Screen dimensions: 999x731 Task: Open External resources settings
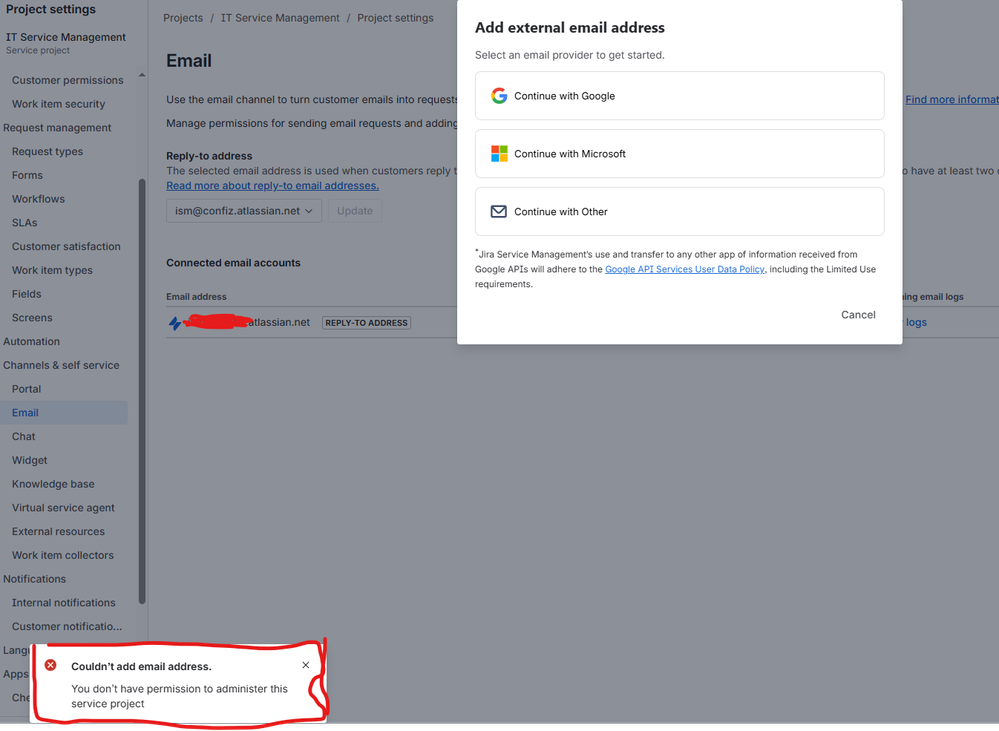(58, 532)
